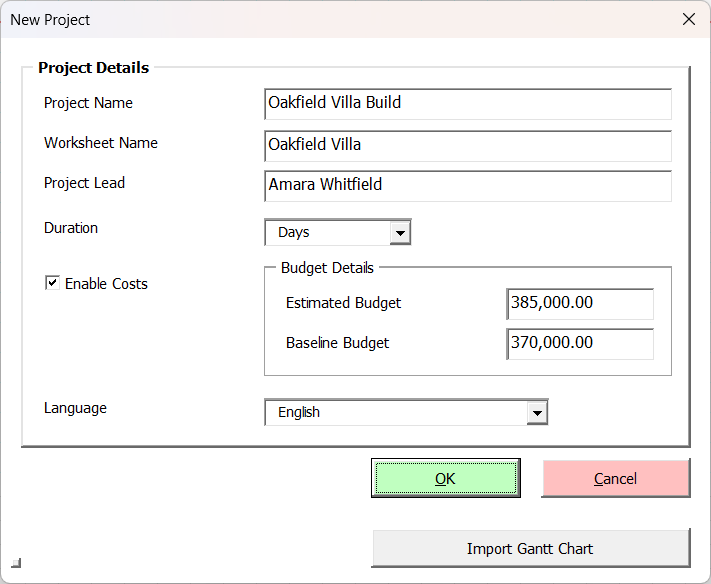Click the Baseline Budget label

point(337,343)
